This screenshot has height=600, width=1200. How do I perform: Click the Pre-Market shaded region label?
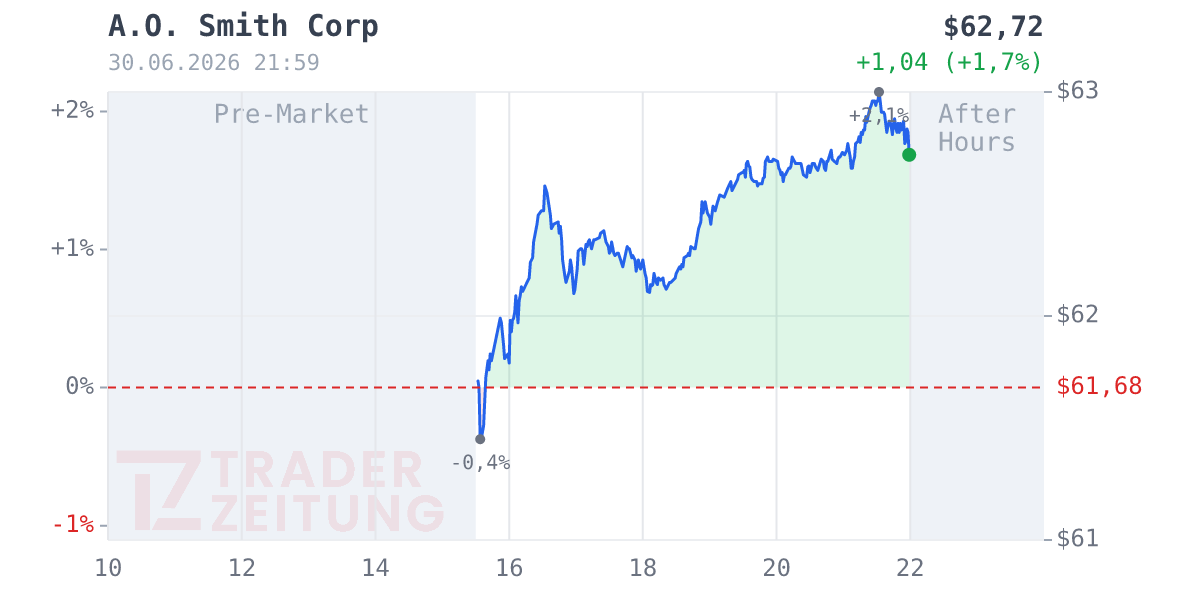click(x=291, y=114)
